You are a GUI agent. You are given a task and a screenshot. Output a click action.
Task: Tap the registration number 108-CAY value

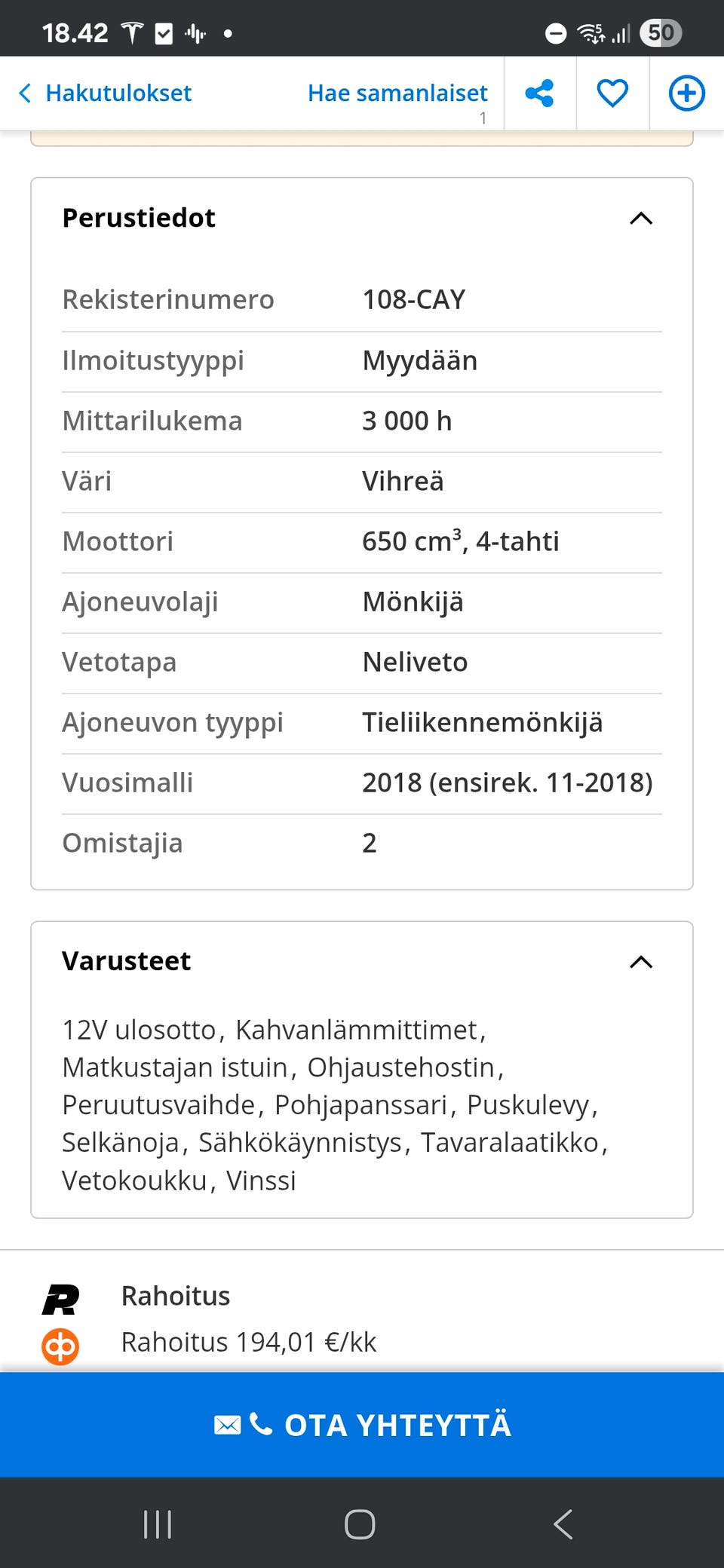[413, 299]
